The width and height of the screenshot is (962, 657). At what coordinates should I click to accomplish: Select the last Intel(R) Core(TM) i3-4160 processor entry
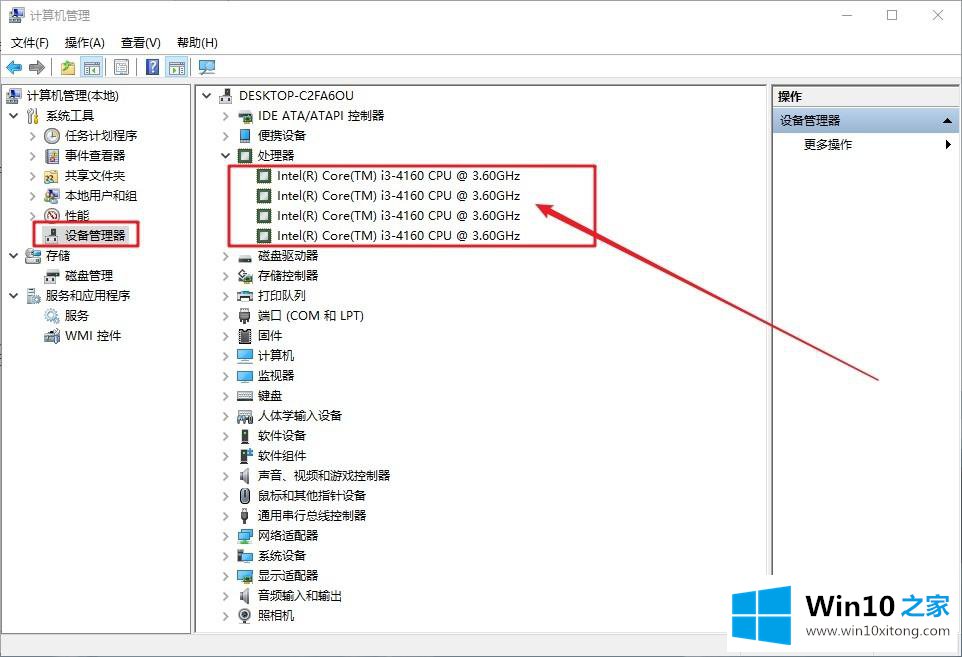coord(398,236)
